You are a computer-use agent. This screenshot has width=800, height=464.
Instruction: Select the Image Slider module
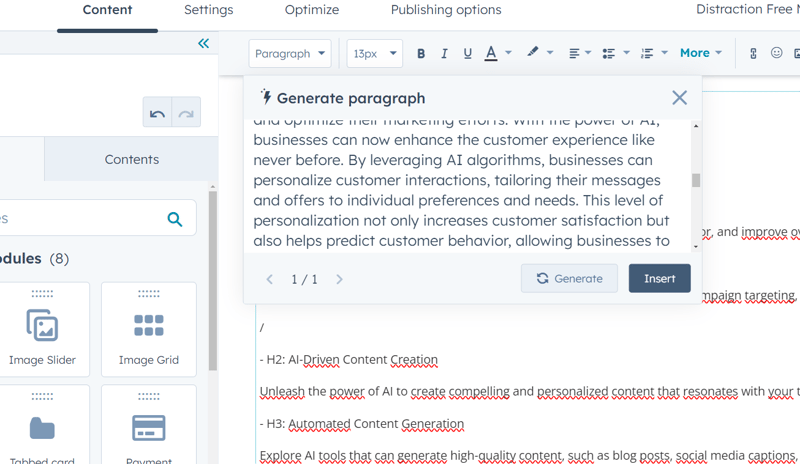tap(42, 330)
